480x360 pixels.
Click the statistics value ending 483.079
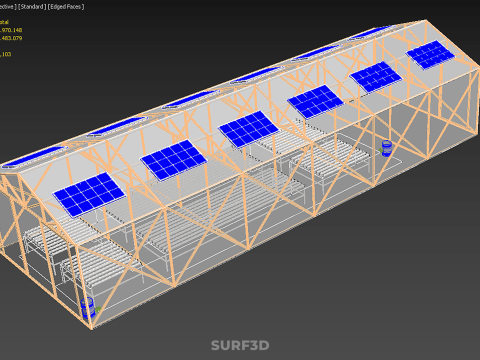[x=11, y=38]
